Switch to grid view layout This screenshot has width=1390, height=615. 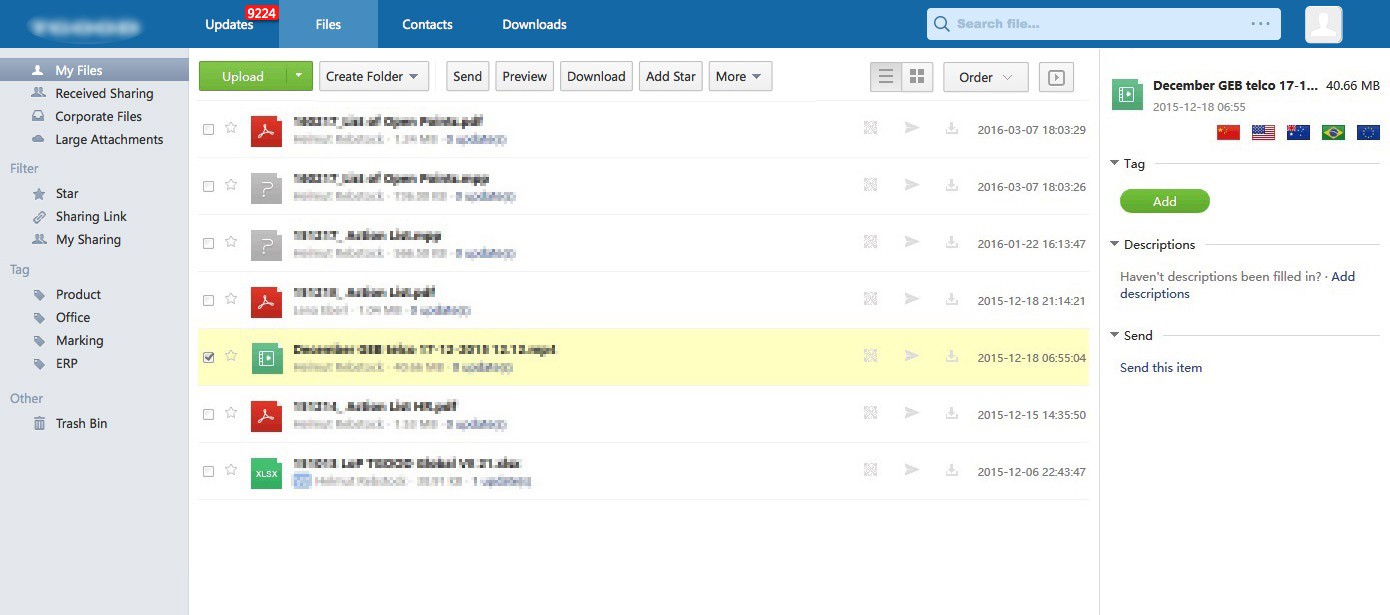[x=917, y=77]
